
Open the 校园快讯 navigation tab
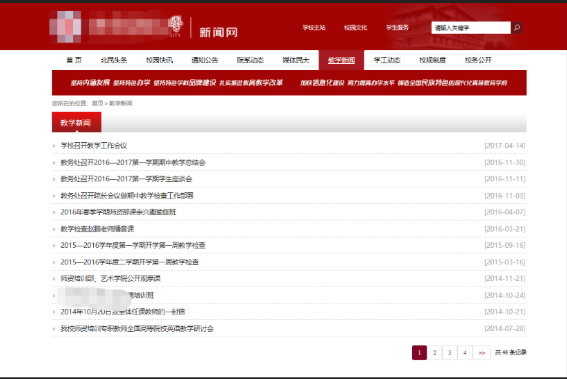tap(159, 60)
